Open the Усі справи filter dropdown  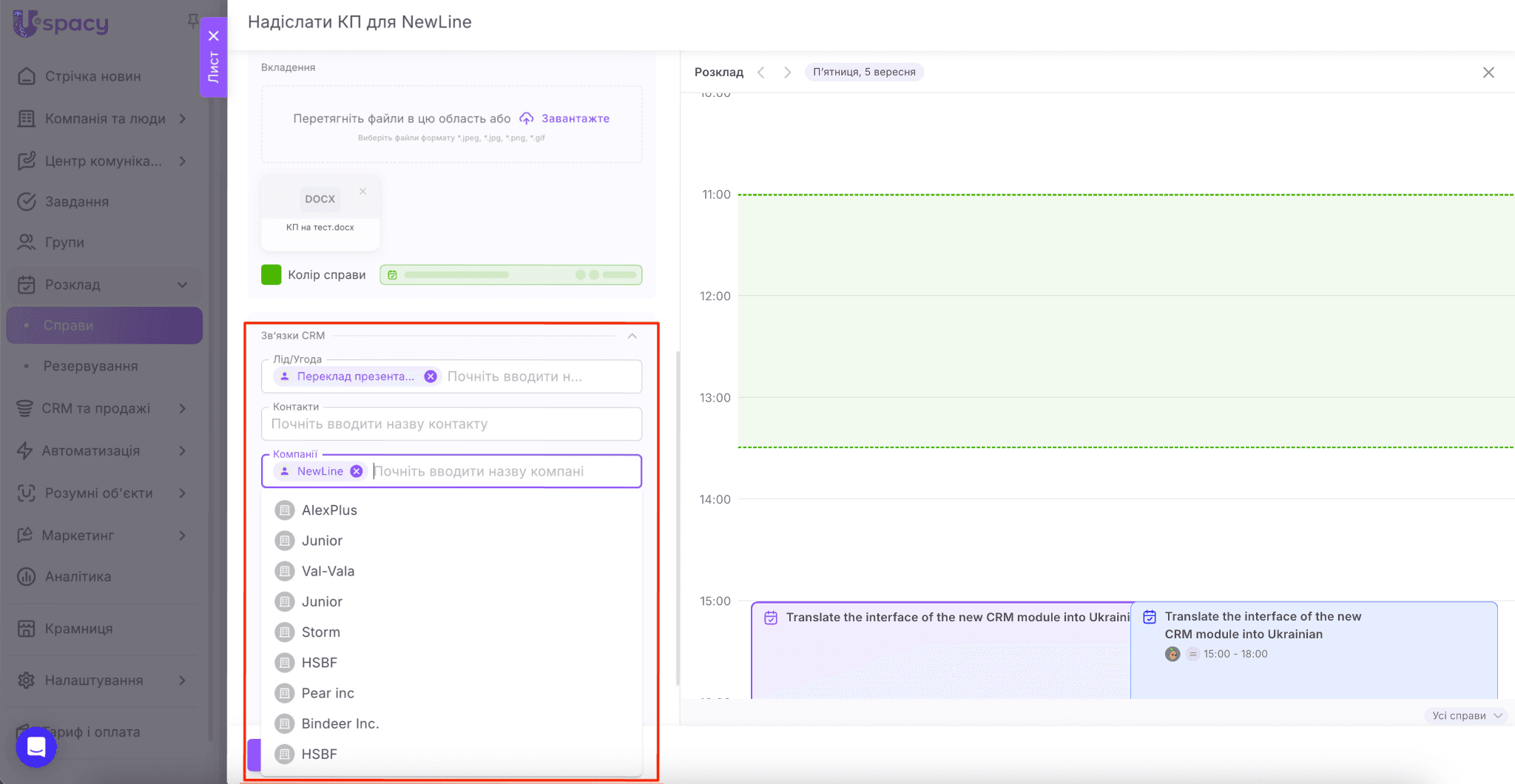click(x=1466, y=715)
